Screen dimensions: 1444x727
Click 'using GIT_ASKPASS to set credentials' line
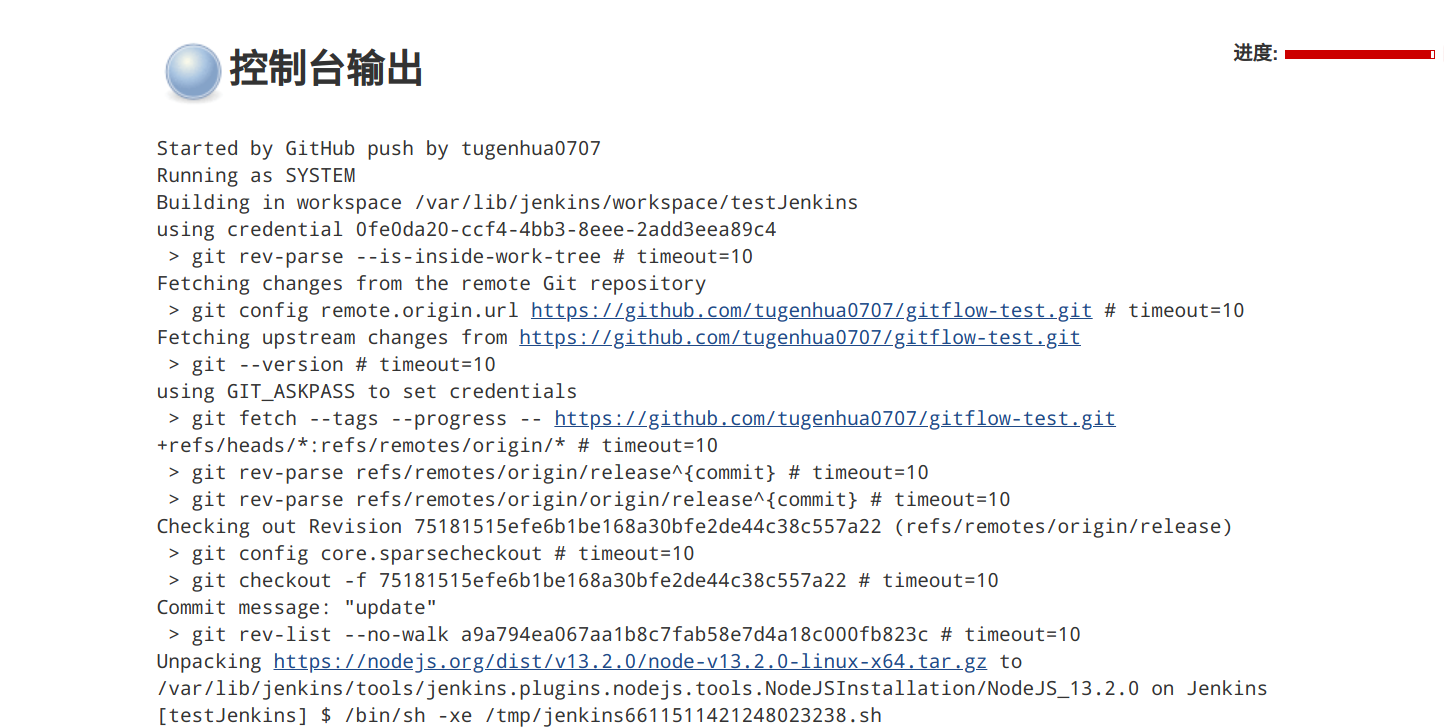tap(367, 392)
